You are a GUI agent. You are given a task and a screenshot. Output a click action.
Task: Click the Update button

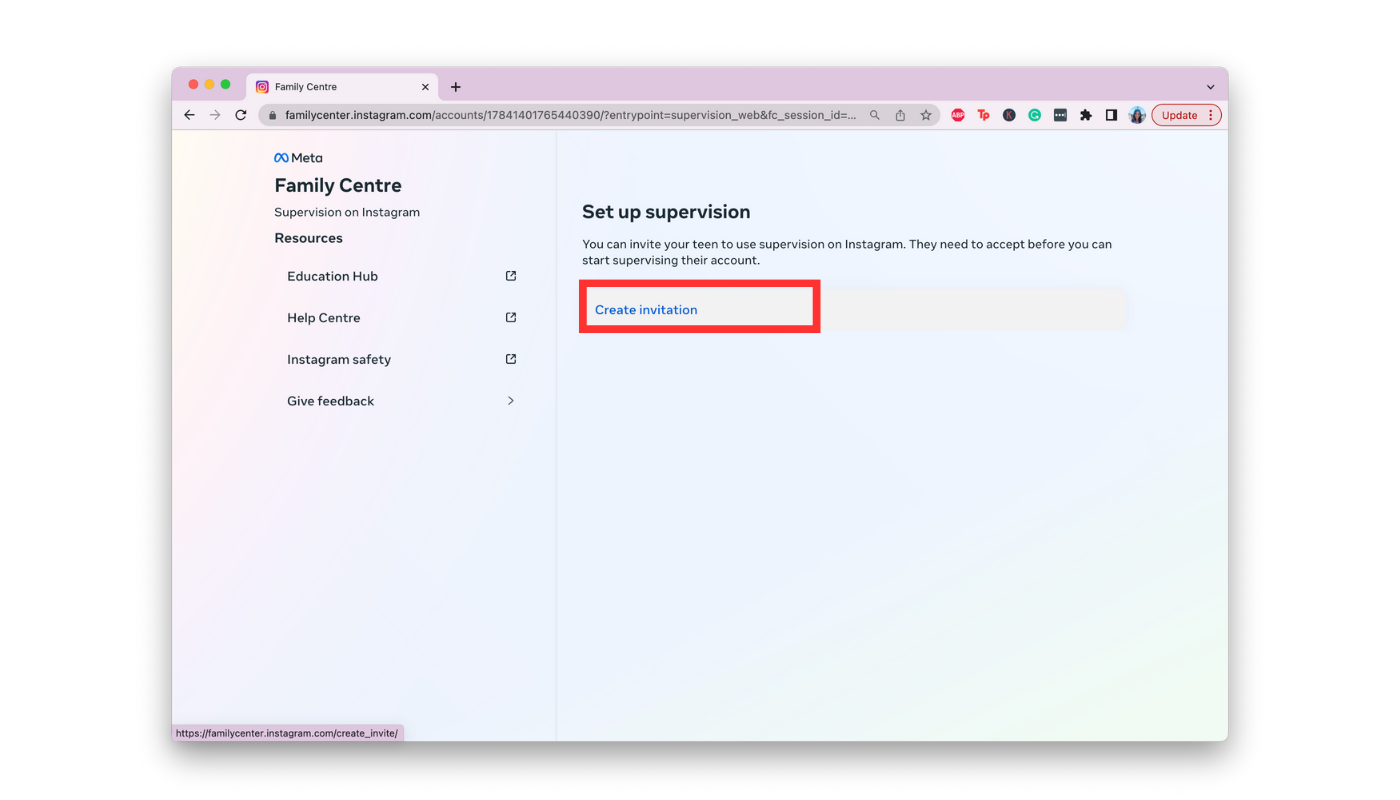tap(1179, 115)
